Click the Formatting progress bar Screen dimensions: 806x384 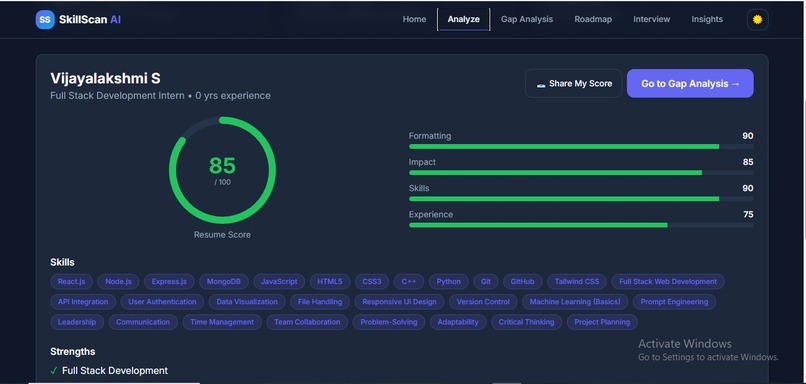coord(581,147)
